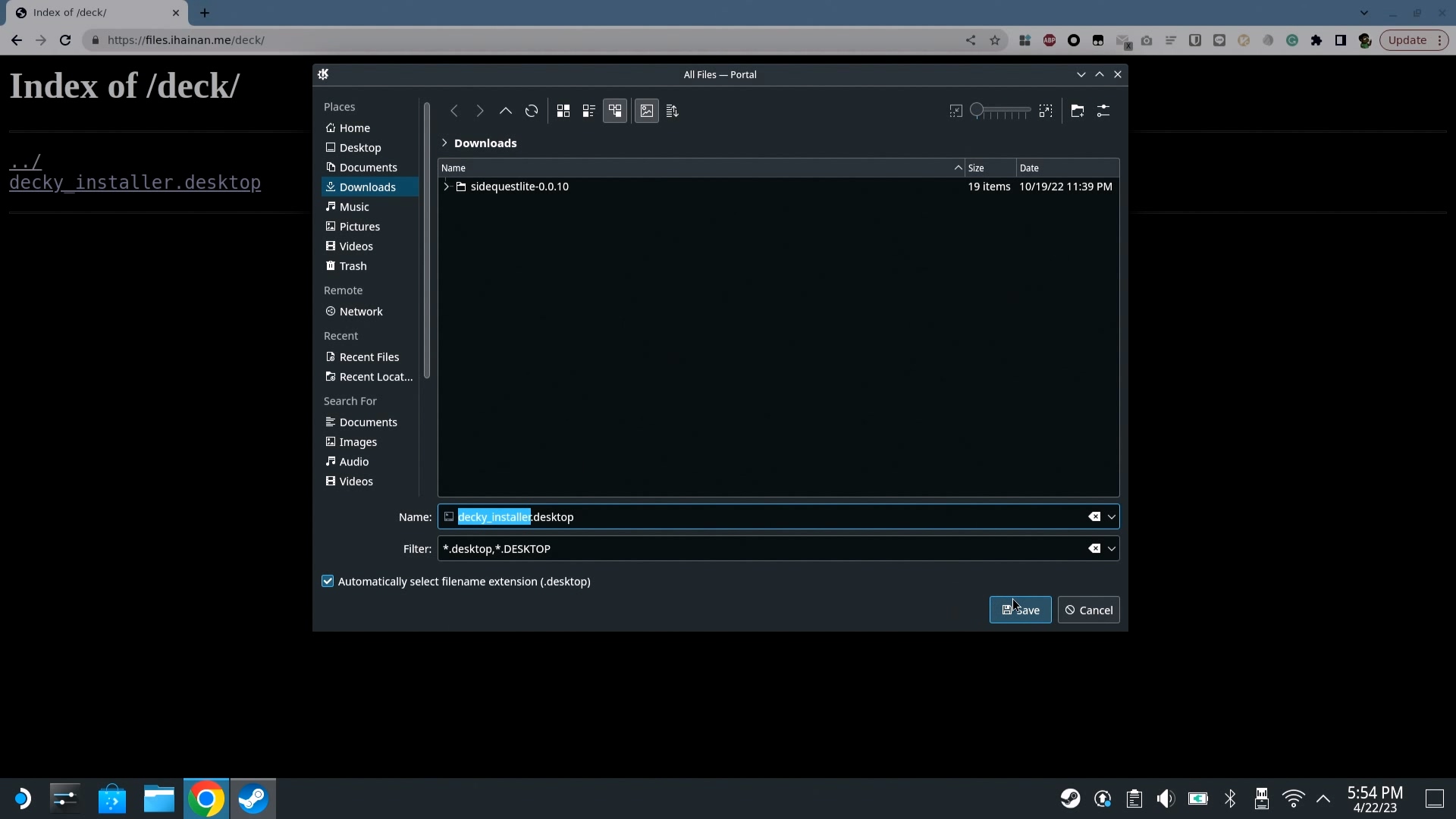Toggle detailed tree view mode

(615, 111)
